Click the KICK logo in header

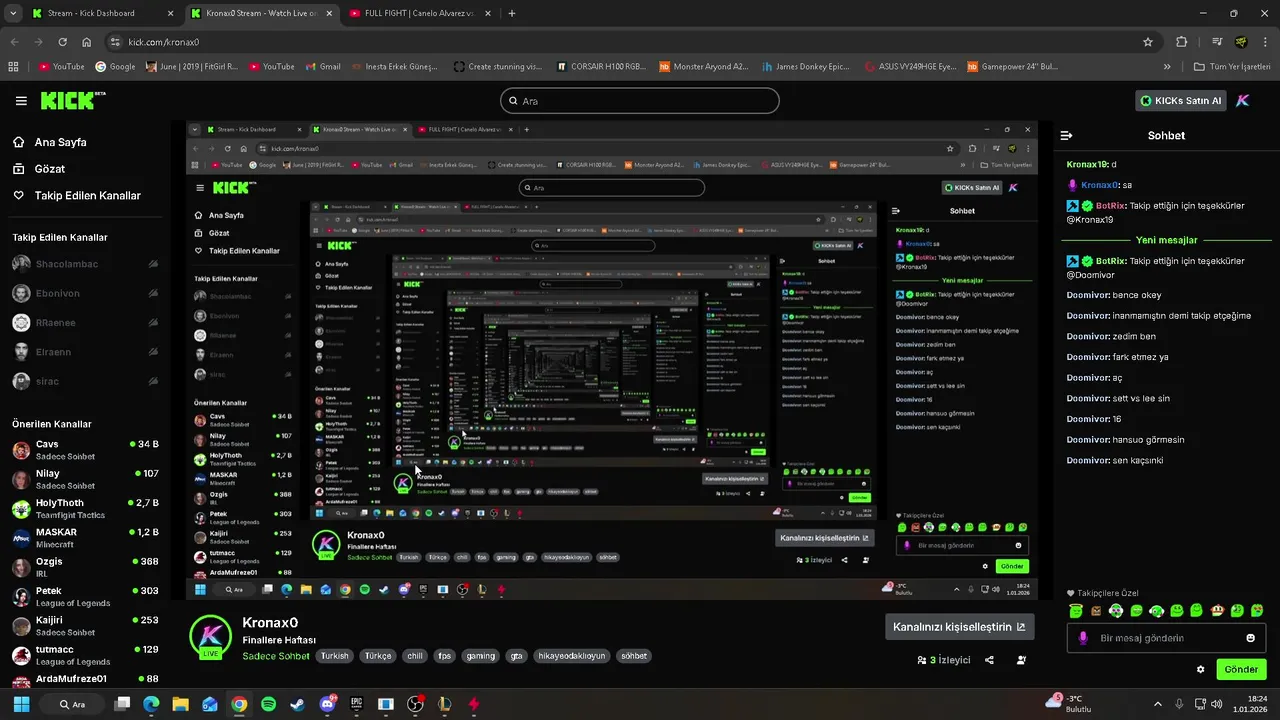click(x=72, y=100)
